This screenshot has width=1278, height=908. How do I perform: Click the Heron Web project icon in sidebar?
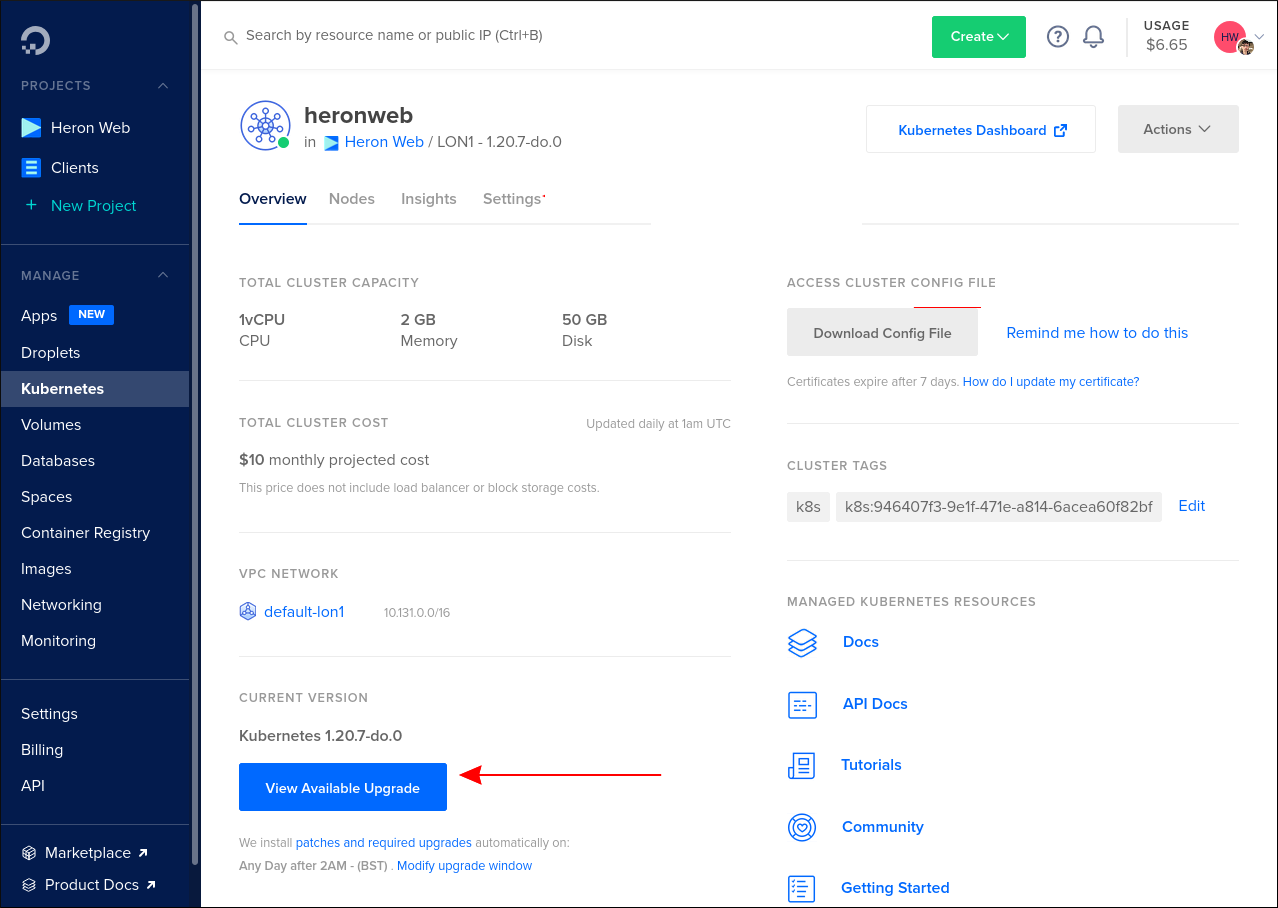[31, 128]
